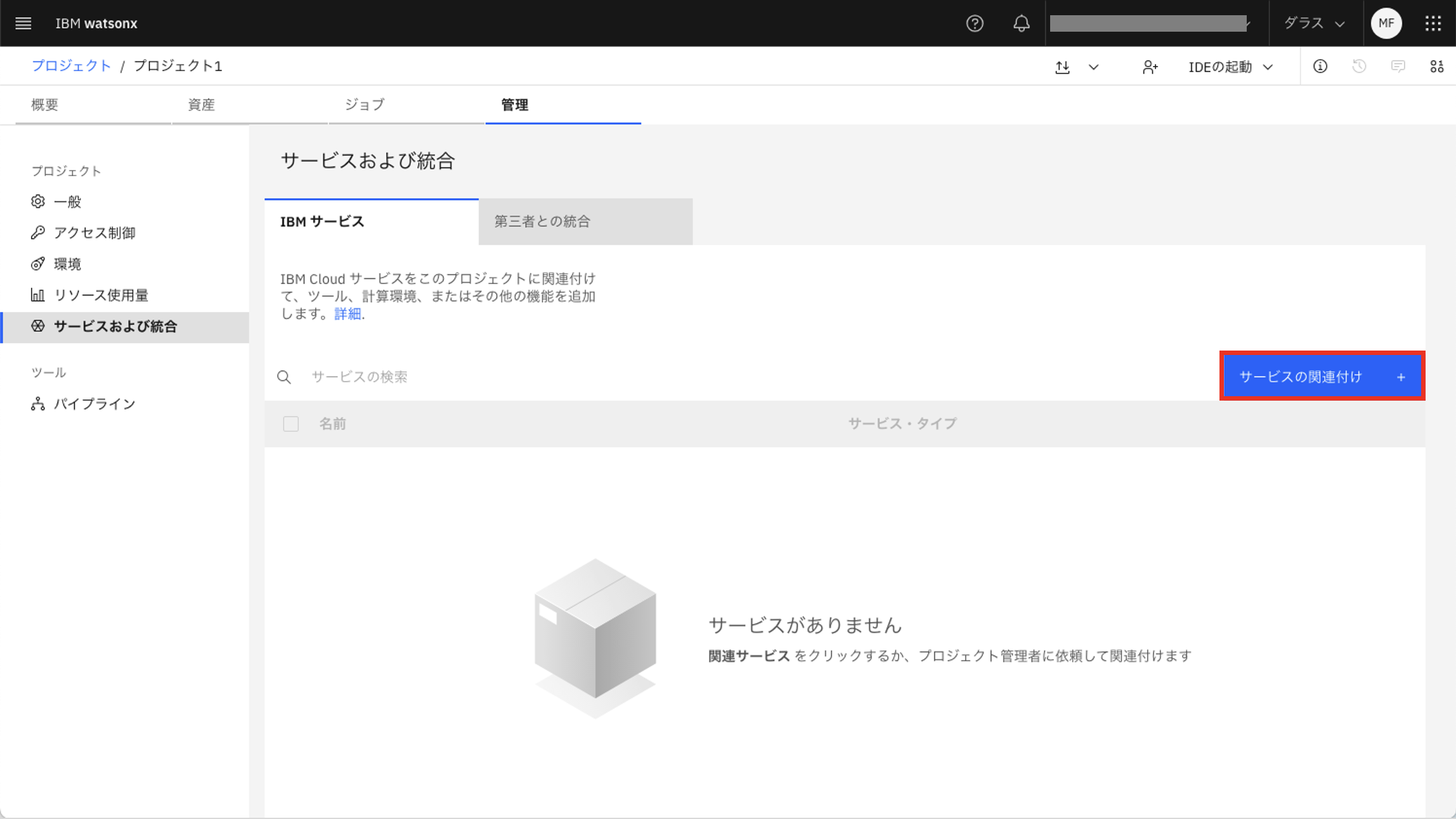Switch to the 資産 tab
1456x819 pixels.
tap(202, 105)
